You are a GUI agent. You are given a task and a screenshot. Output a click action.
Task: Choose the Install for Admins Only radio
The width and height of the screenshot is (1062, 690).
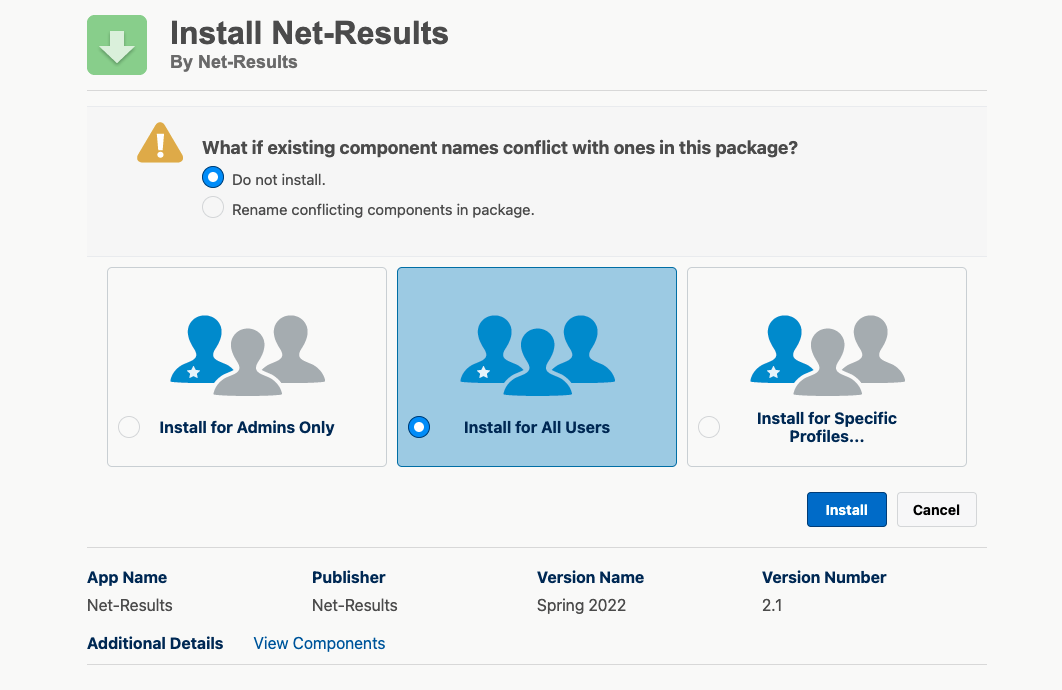pyautogui.click(x=129, y=427)
